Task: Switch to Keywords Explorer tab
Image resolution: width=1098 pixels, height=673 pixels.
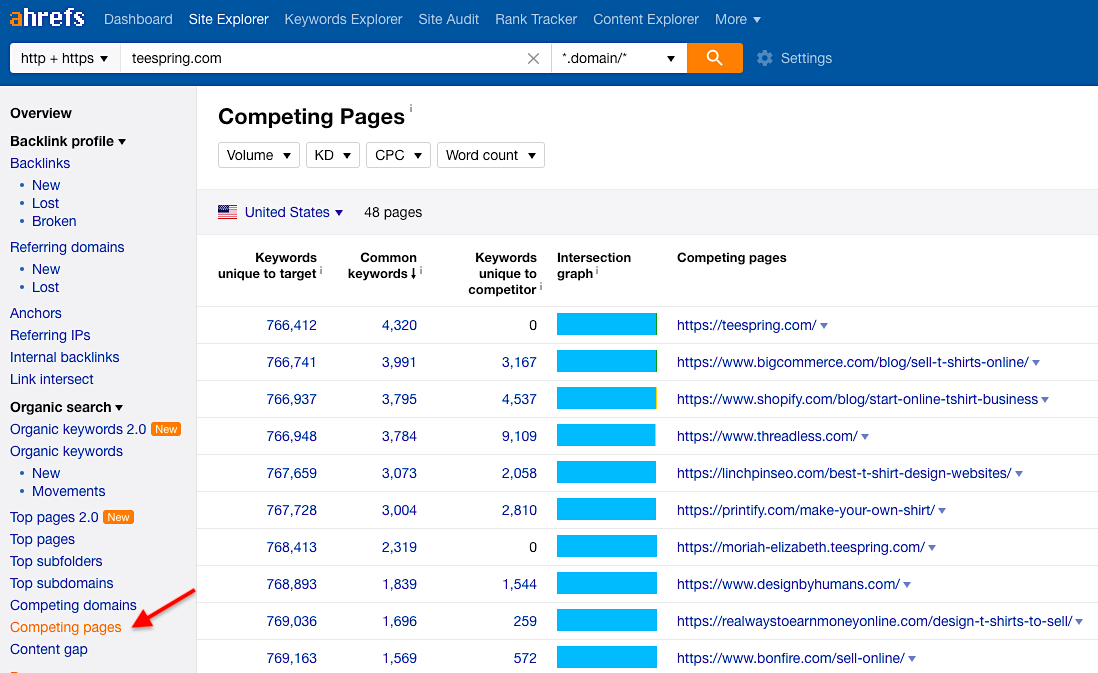Action: click(x=343, y=19)
